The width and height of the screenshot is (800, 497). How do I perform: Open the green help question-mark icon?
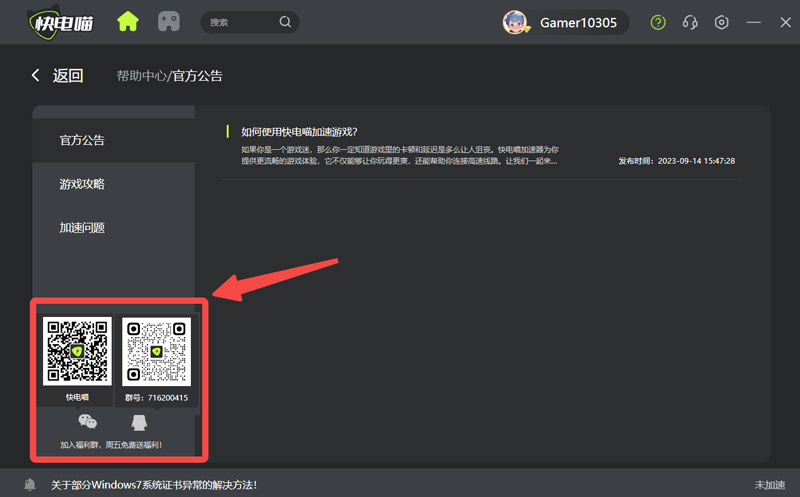point(658,22)
